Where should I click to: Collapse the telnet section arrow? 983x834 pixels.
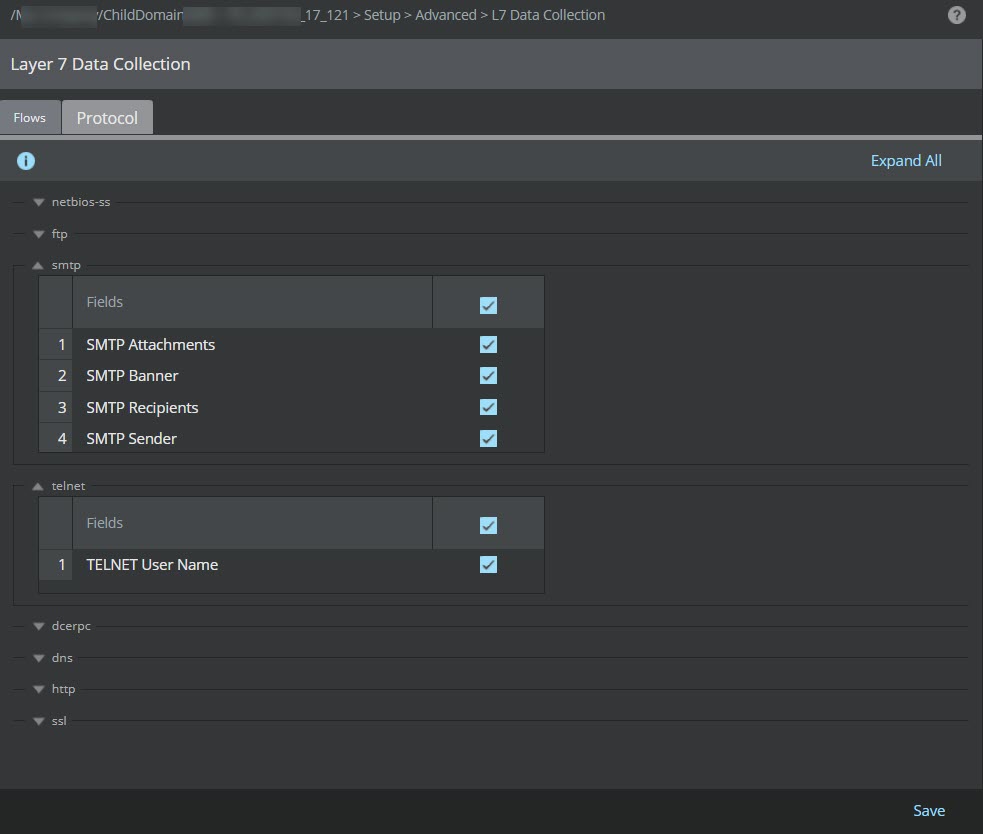coord(38,486)
